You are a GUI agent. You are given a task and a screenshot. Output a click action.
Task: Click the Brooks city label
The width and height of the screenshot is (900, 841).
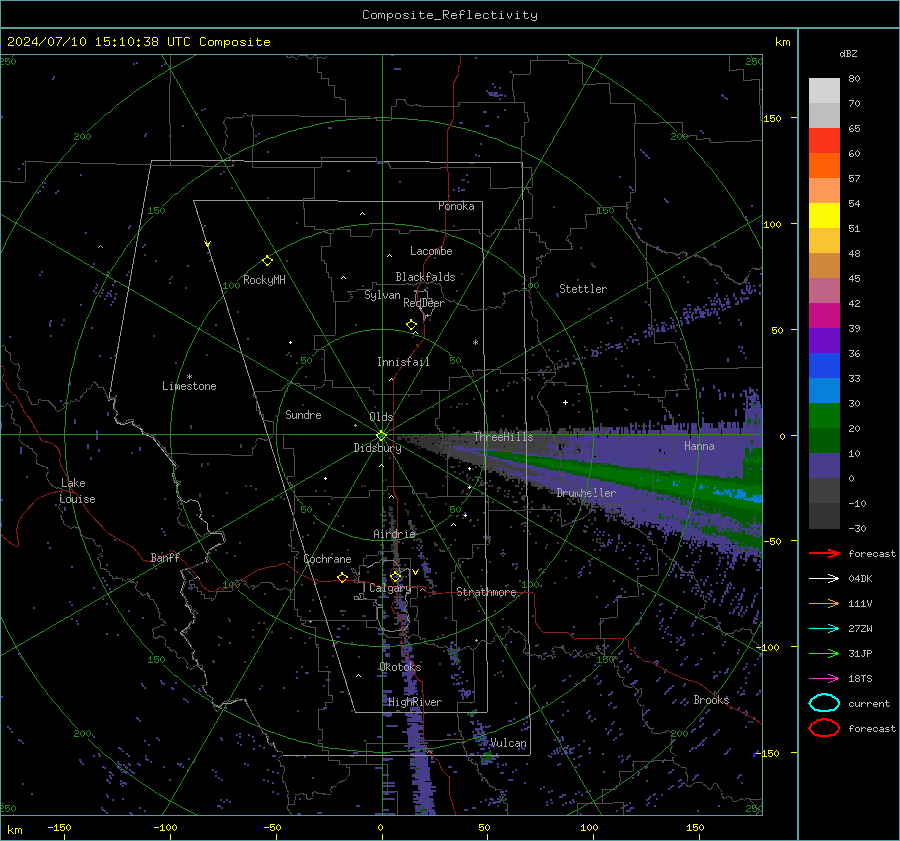[x=711, y=700]
